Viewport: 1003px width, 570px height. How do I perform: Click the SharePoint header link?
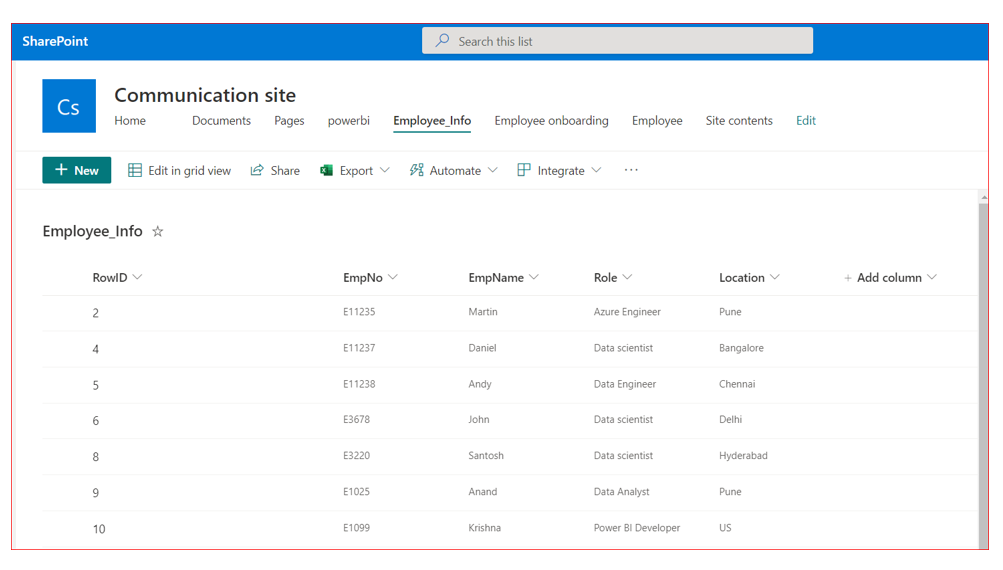click(55, 41)
